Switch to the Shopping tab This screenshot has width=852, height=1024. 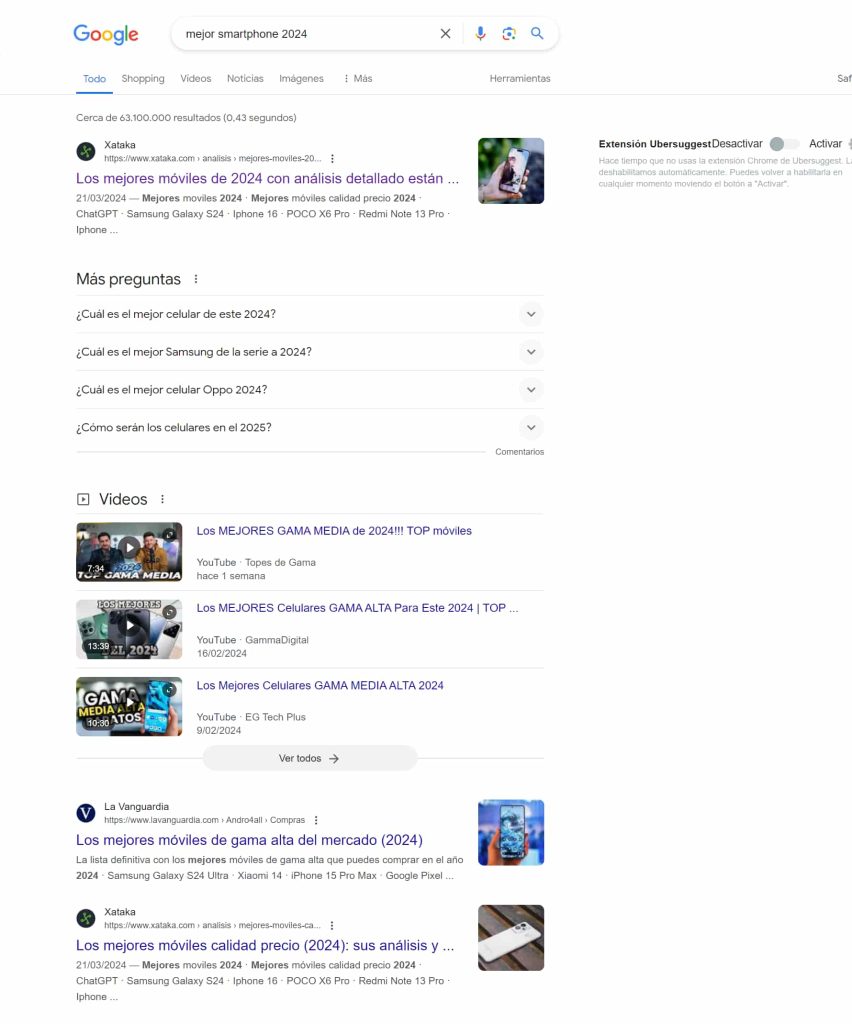(x=143, y=78)
